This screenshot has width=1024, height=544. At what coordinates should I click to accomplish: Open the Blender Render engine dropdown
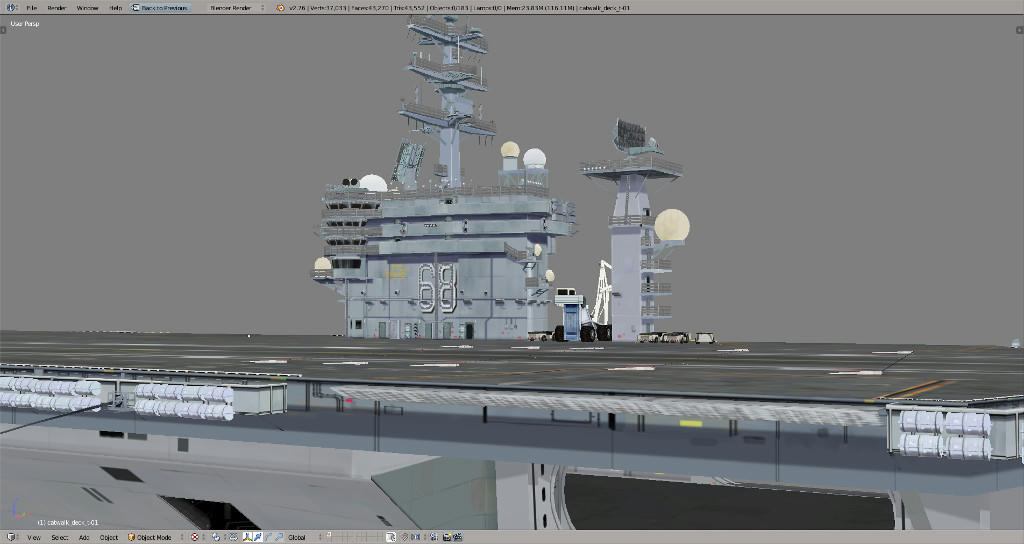pyautogui.click(x=234, y=8)
